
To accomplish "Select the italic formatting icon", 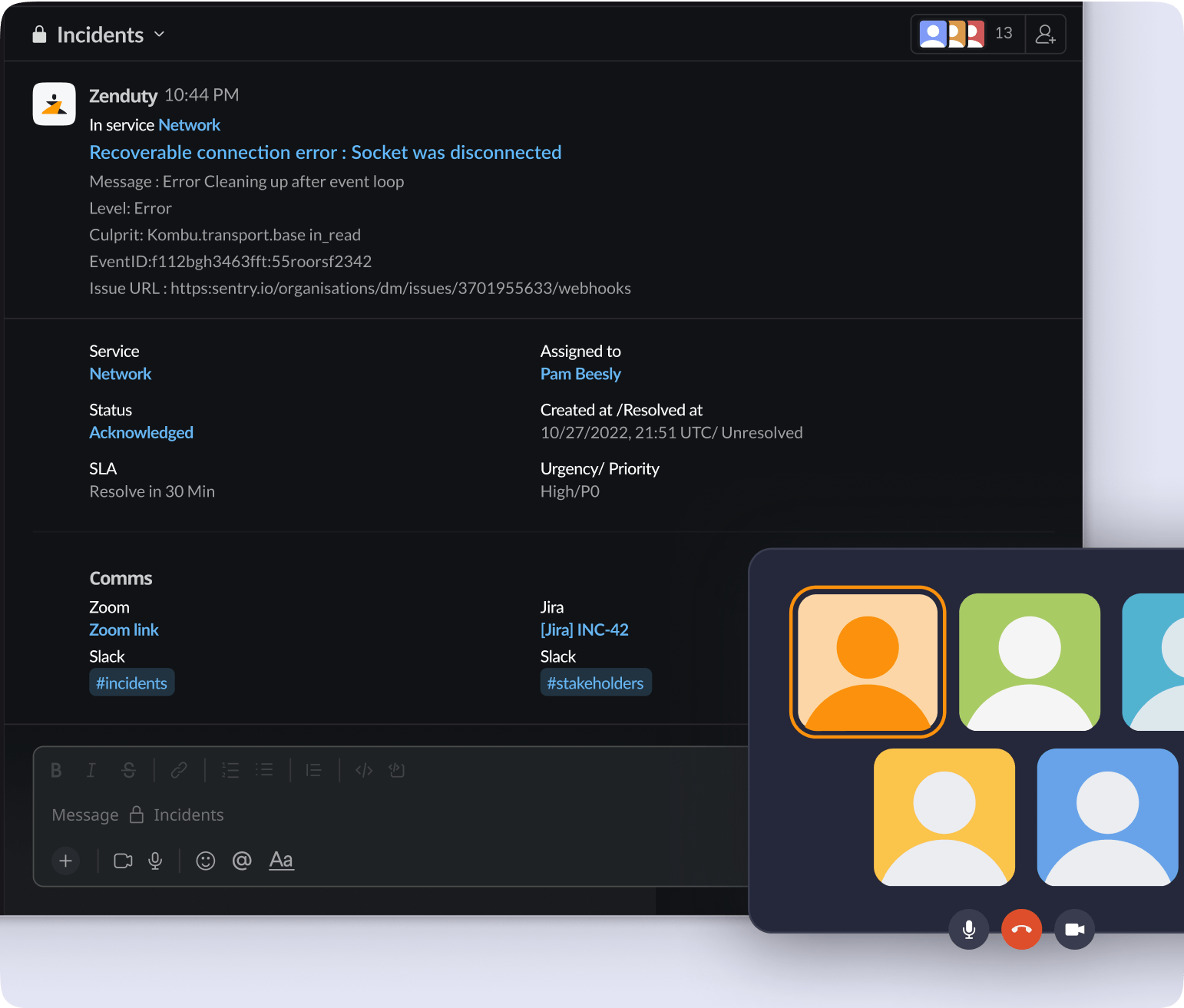I will [x=91, y=770].
